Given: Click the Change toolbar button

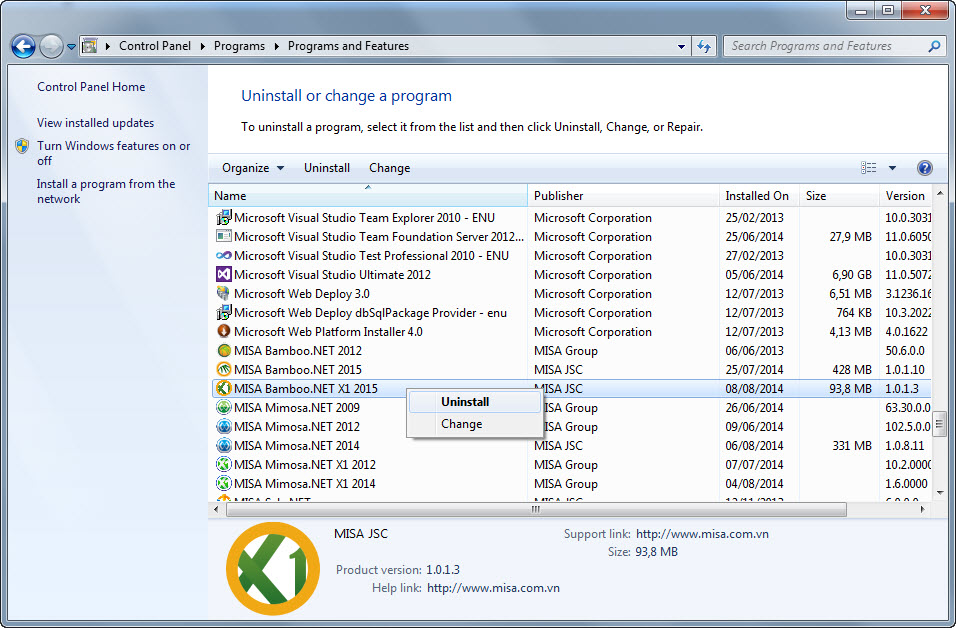Looking at the screenshot, I should coord(389,168).
